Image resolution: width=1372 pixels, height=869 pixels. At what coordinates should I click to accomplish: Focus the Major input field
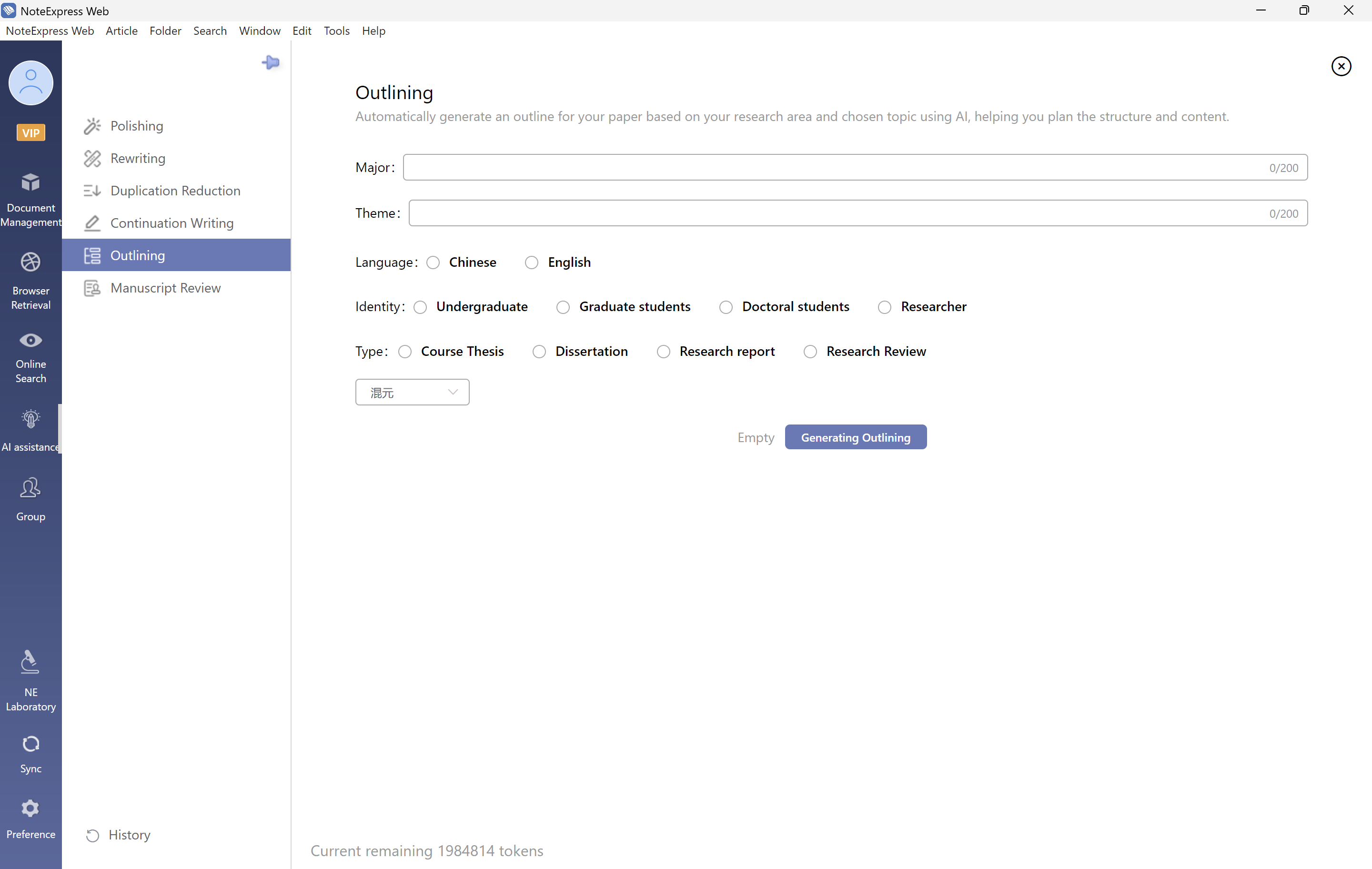(x=855, y=167)
